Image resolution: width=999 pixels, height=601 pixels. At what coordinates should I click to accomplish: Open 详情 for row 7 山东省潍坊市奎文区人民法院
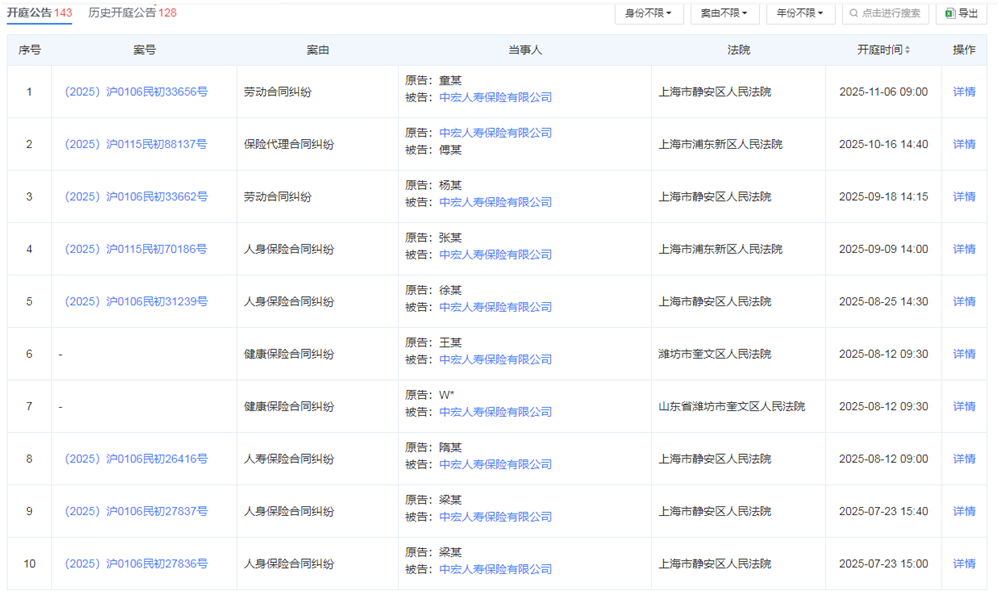click(964, 406)
